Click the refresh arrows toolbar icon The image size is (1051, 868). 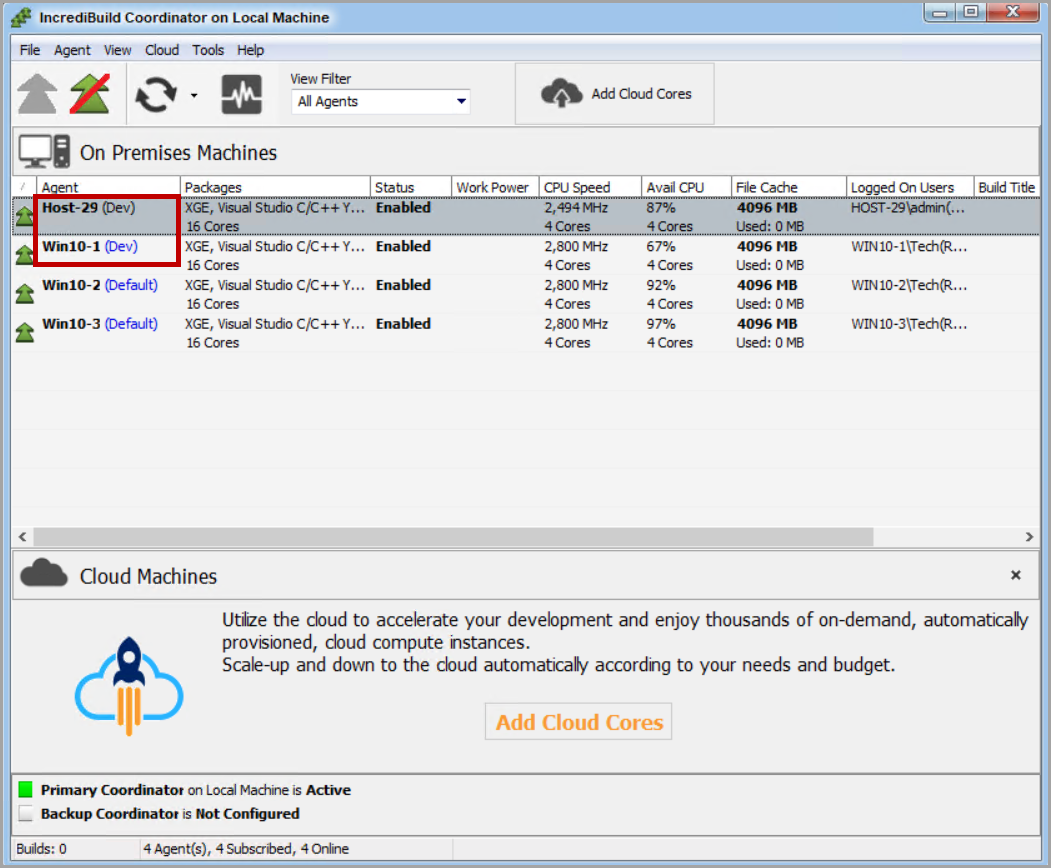[155, 95]
